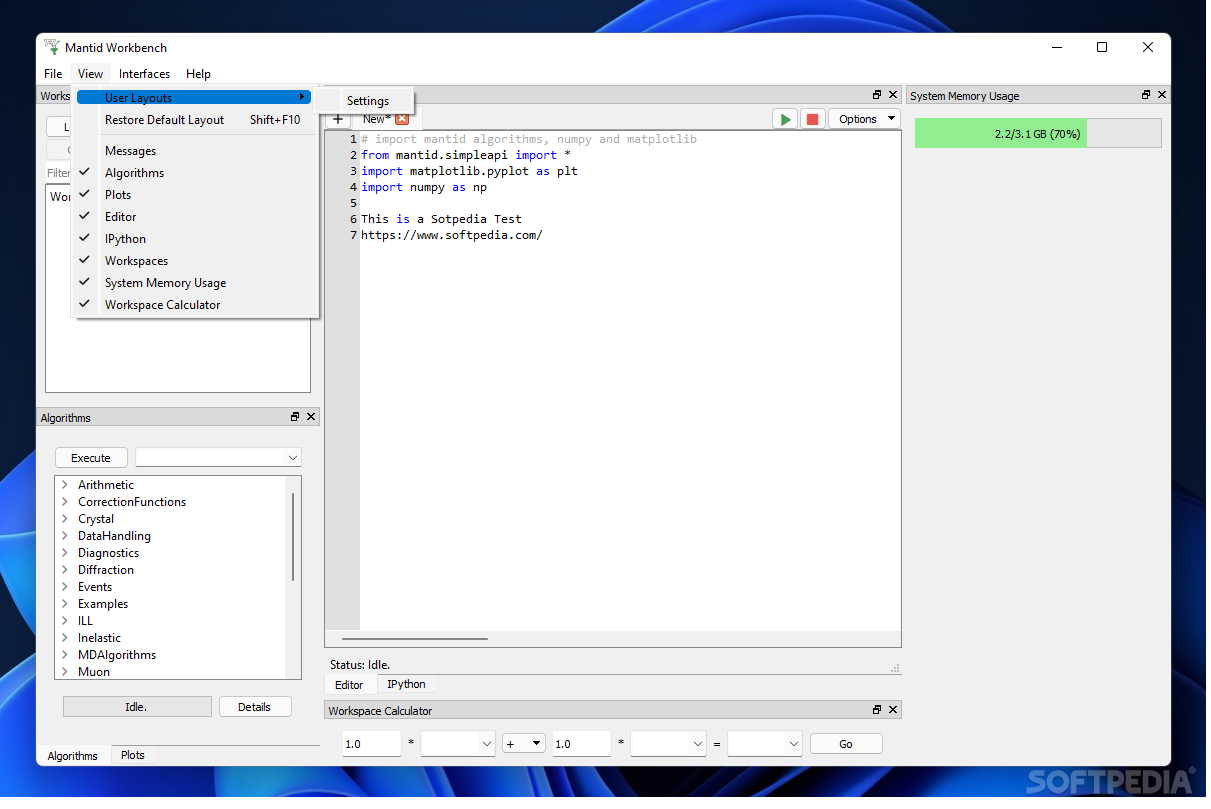Open the algorithm name combo box
This screenshot has height=809, width=1211.
pos(218,458)
